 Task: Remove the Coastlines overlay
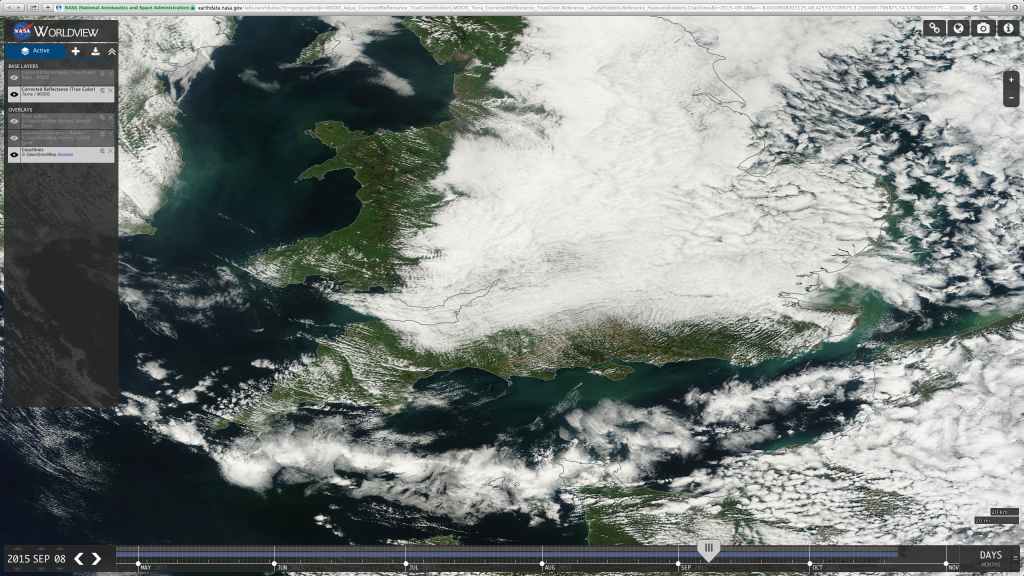pos(110,151)
